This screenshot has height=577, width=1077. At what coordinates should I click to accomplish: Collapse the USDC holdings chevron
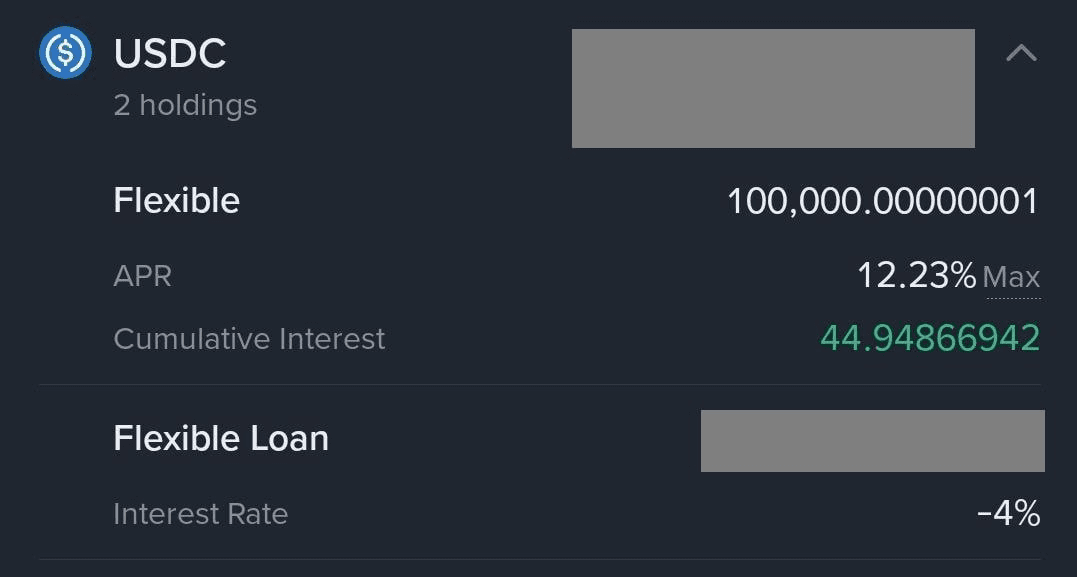click(1021, 53)
